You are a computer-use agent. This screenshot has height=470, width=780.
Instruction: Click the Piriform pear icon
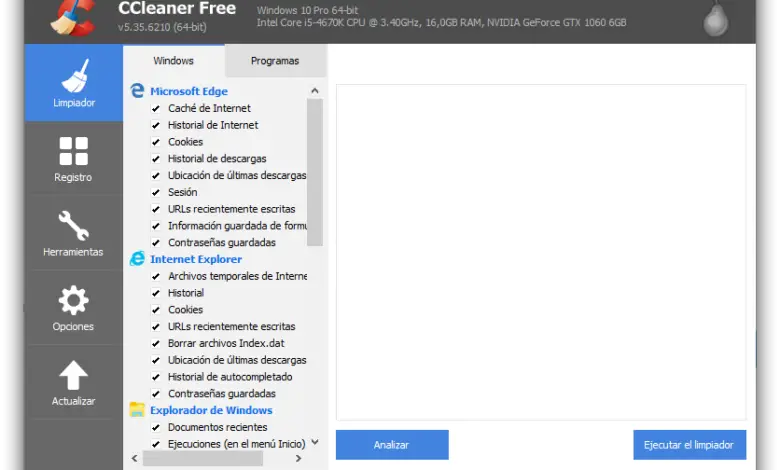click(716, 19)
